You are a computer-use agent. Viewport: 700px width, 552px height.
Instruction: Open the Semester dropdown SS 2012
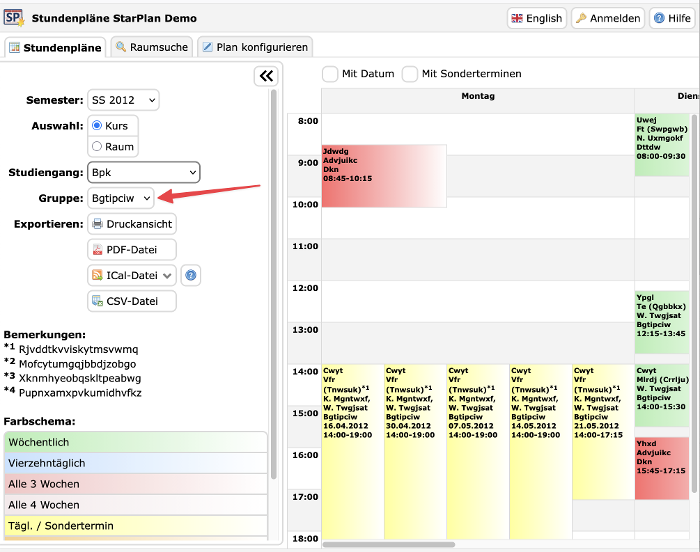point(123,100)
